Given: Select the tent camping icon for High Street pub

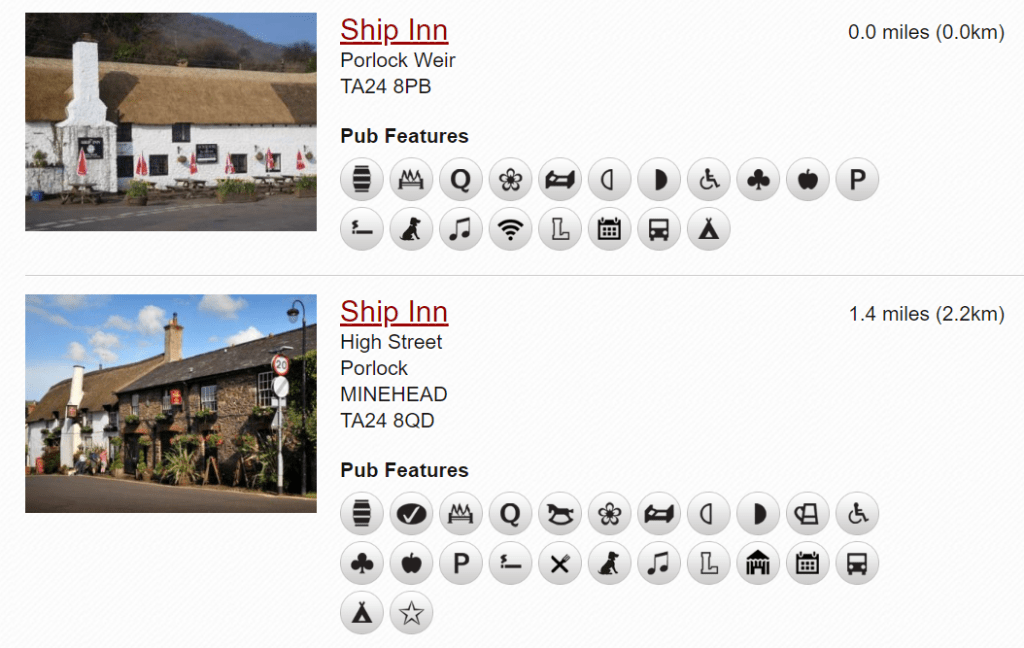Looking at the screenshot, I should click(x=362, y=613).
